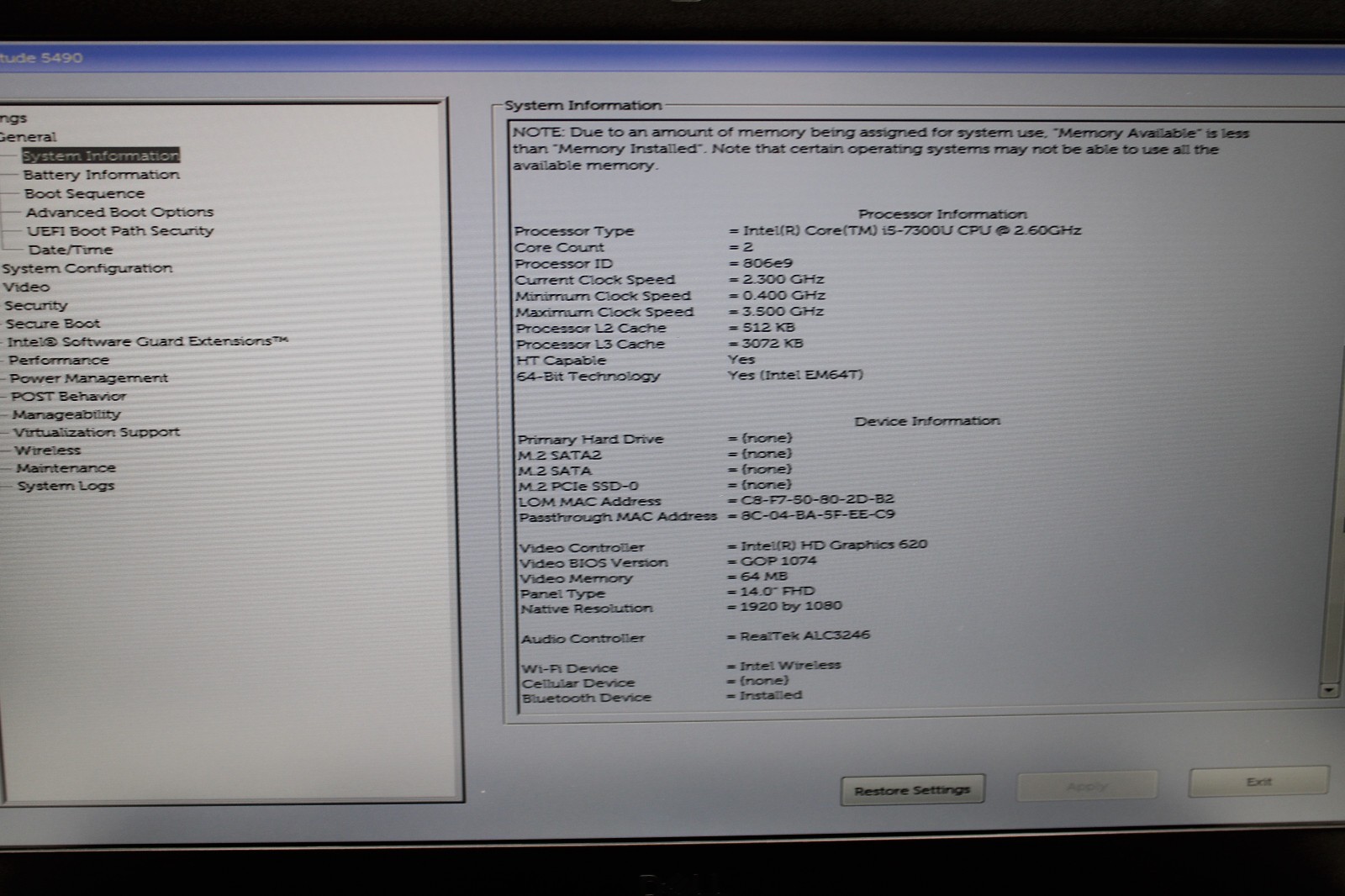Click the Video Controller value Intel HD Graphics 620
This screenshot has width=1345, height=896.
click(833, 545)
